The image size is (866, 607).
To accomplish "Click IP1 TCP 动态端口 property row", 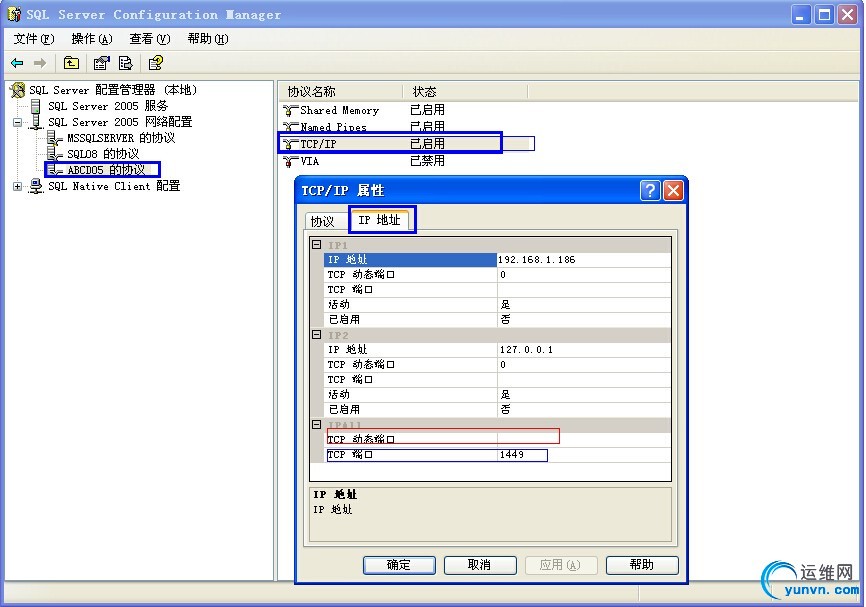I will click(x=497, y=275).
